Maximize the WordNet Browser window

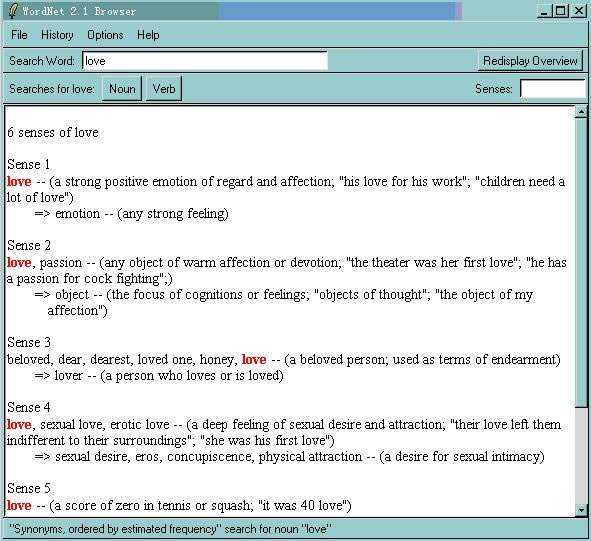[x=560, y=11]
